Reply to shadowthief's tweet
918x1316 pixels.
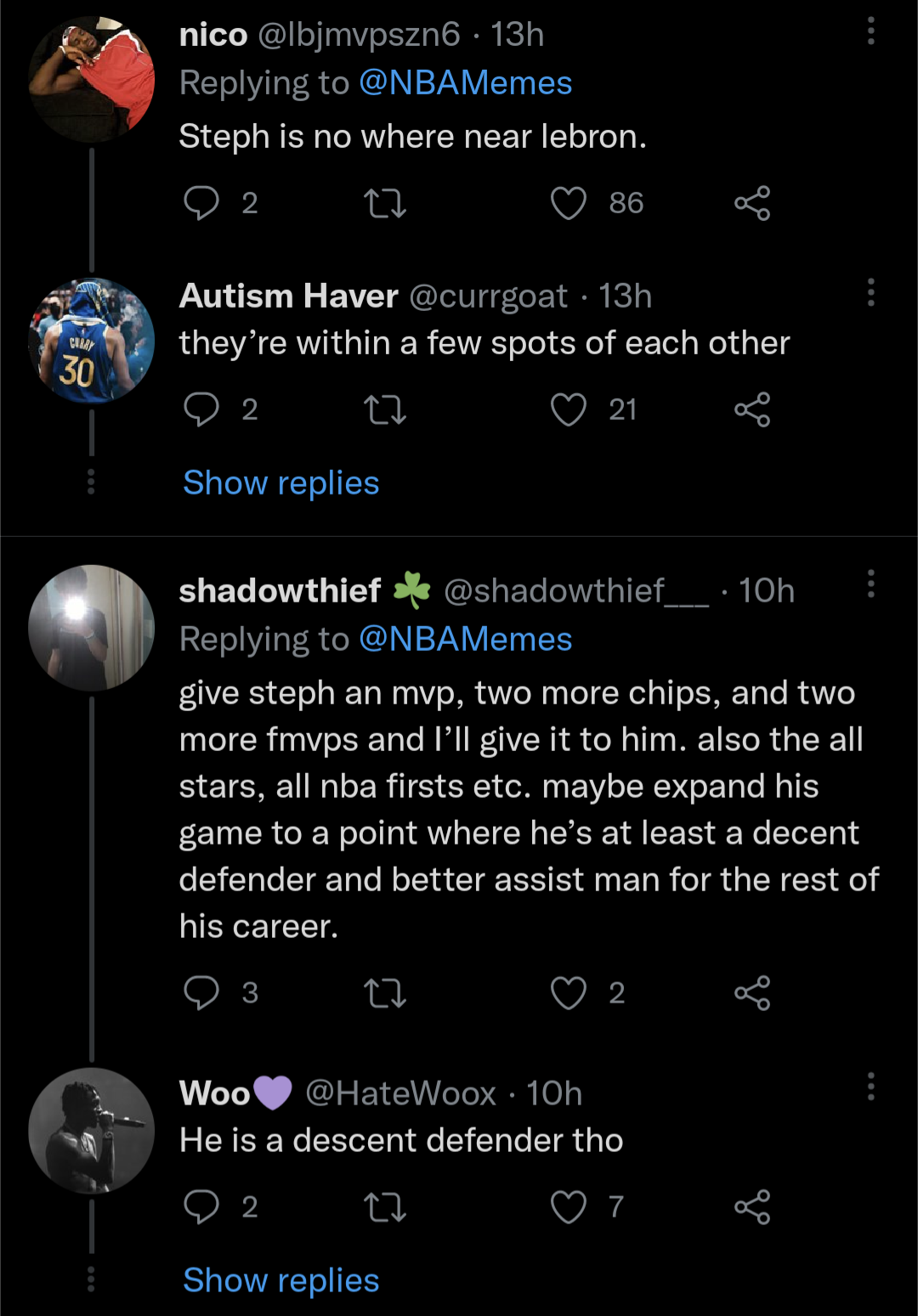click(201, 993)
